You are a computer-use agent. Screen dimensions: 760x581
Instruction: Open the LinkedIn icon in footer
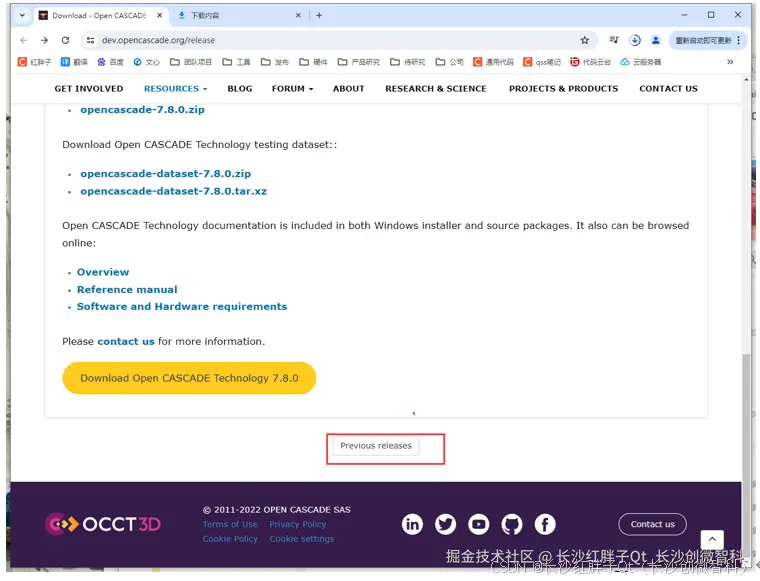[412, 524]
